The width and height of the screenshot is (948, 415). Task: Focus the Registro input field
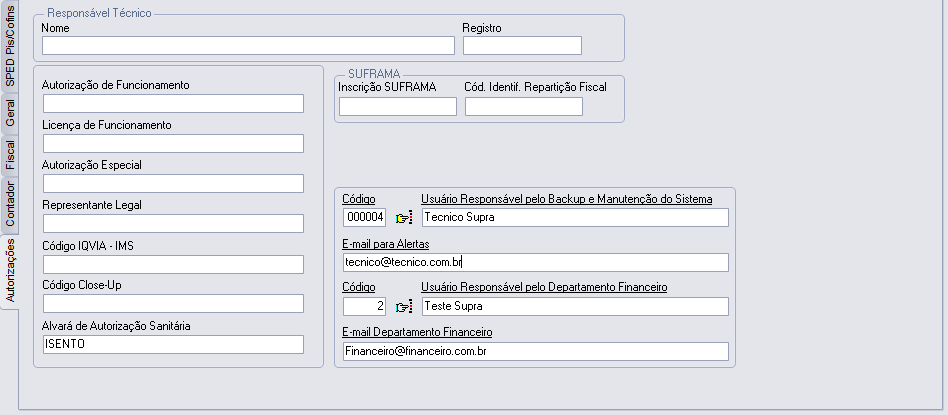[x=521, y=45]
